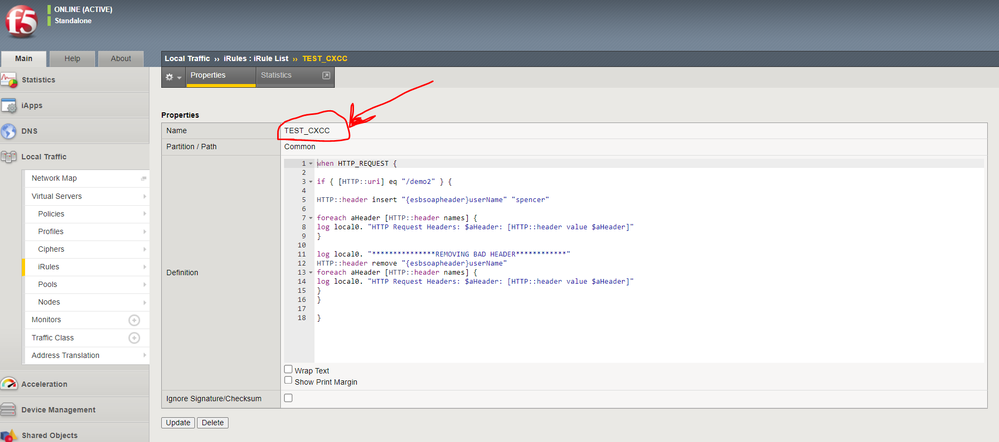Add a new Traffic Class with plus icon
Screen dimensions: 999x442
coord(134,338)
